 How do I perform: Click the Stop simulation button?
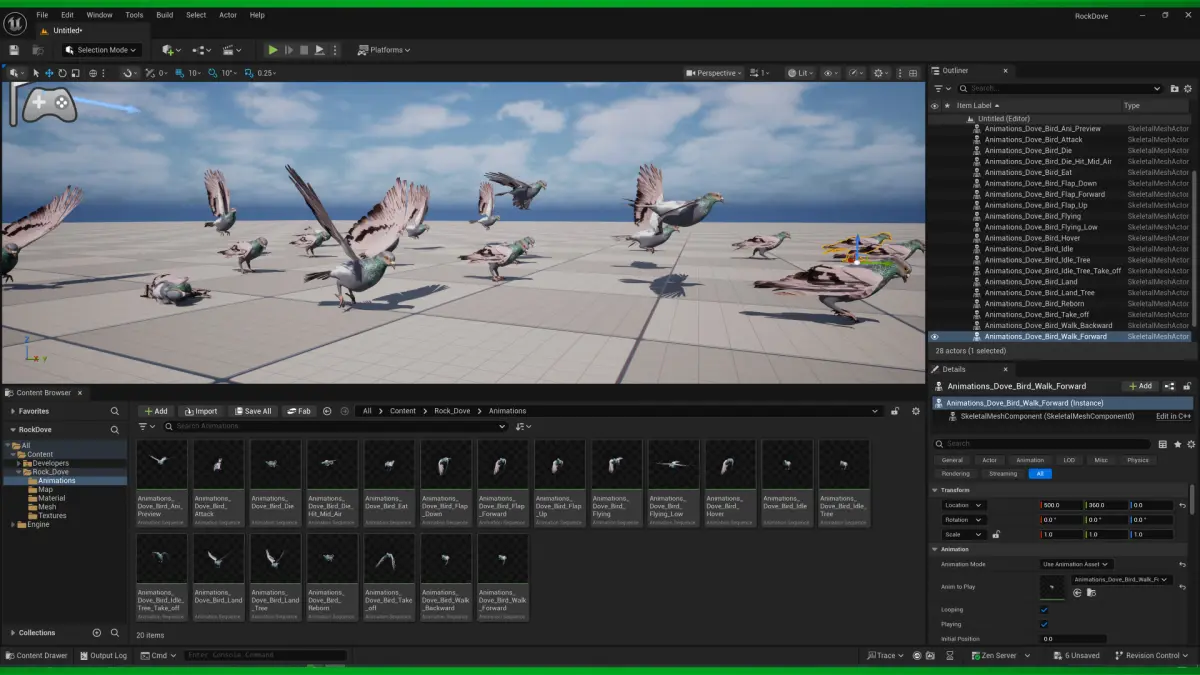(304, 50)
